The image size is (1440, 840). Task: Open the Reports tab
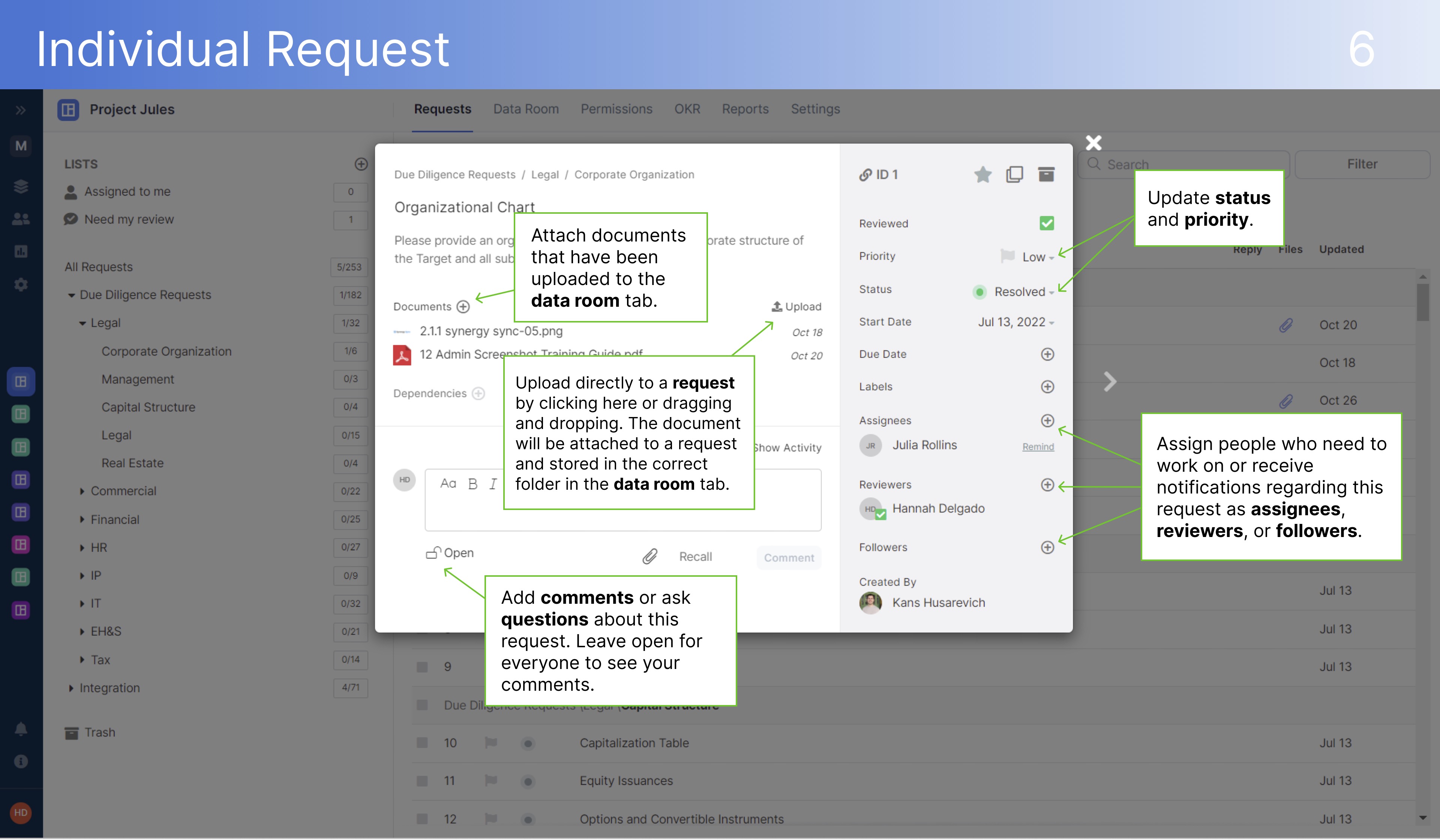(745, 109)
